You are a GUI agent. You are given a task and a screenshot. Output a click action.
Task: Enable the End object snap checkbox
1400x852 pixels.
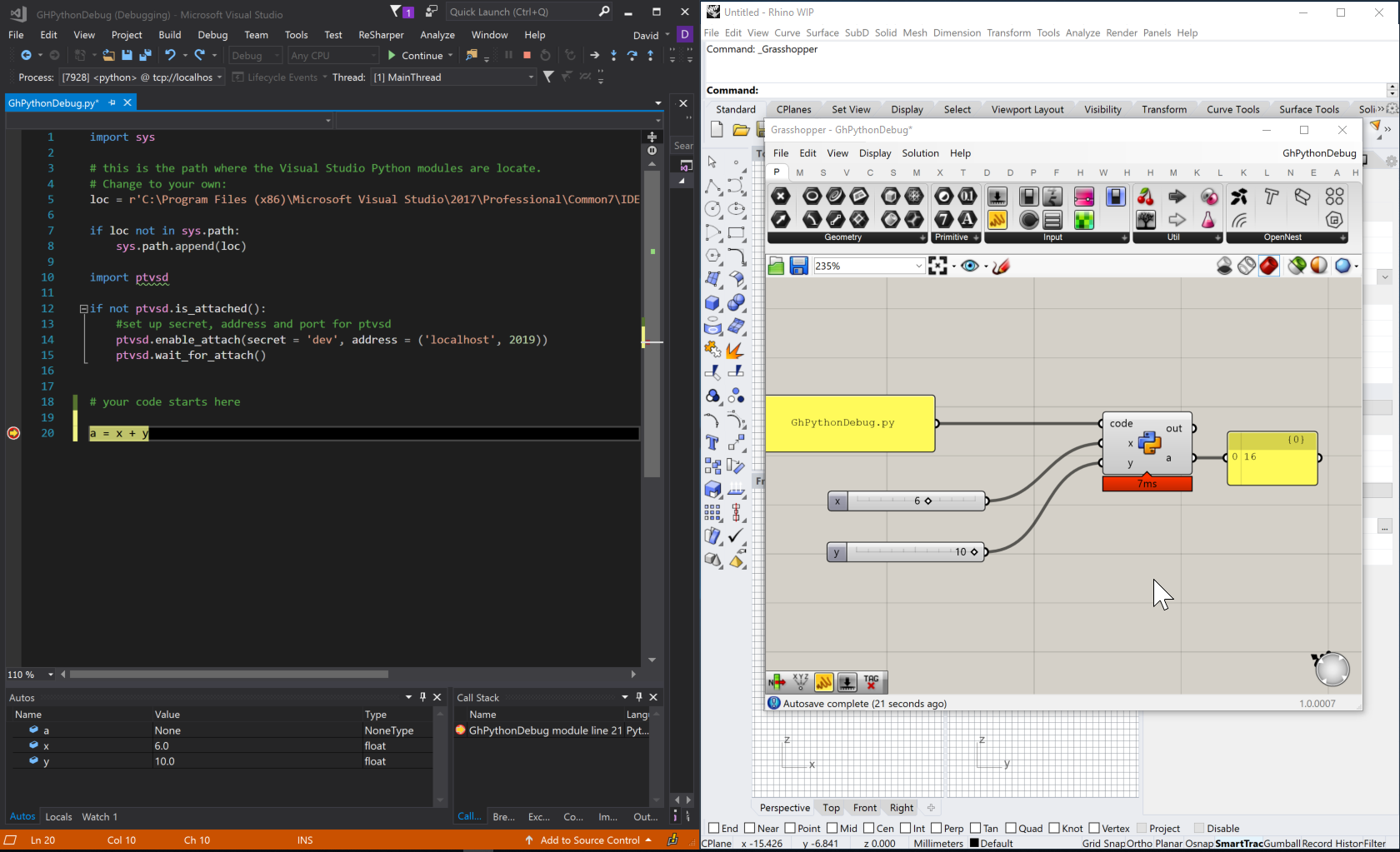(x=713, y=828)
